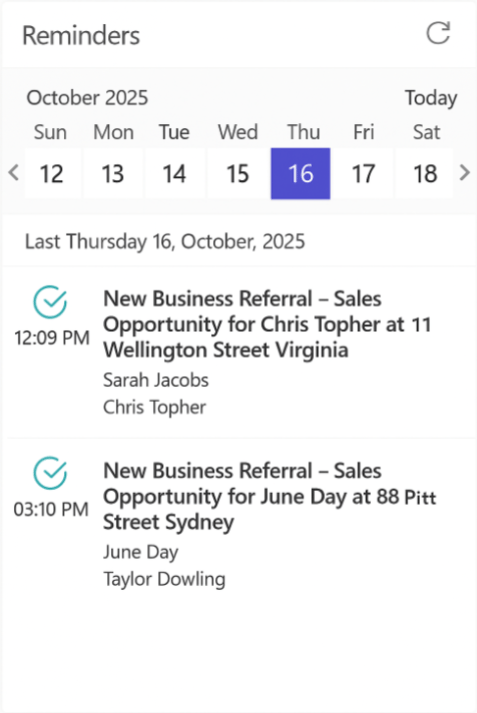
Task: Select Friday 17 in the week strip
Action: pos(363,173)
